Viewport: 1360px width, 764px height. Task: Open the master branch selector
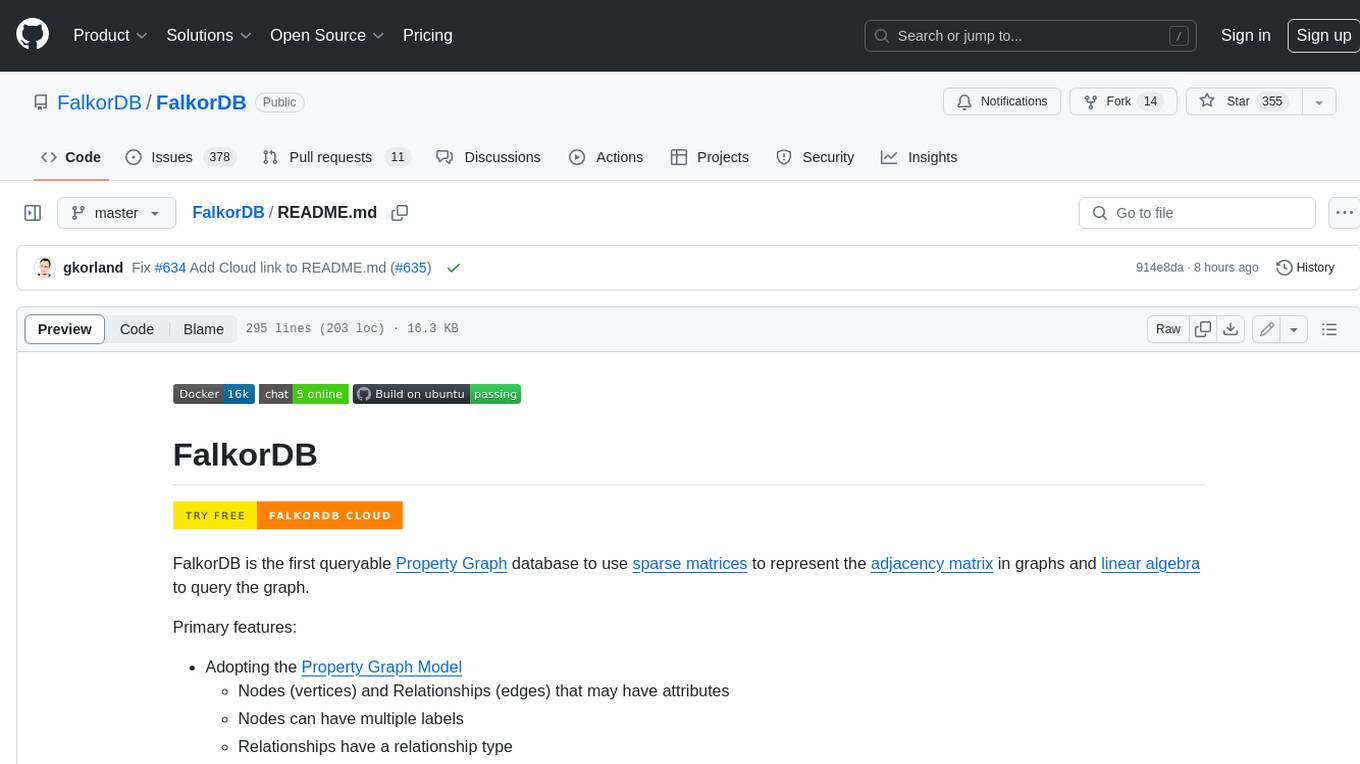(117, 213)
